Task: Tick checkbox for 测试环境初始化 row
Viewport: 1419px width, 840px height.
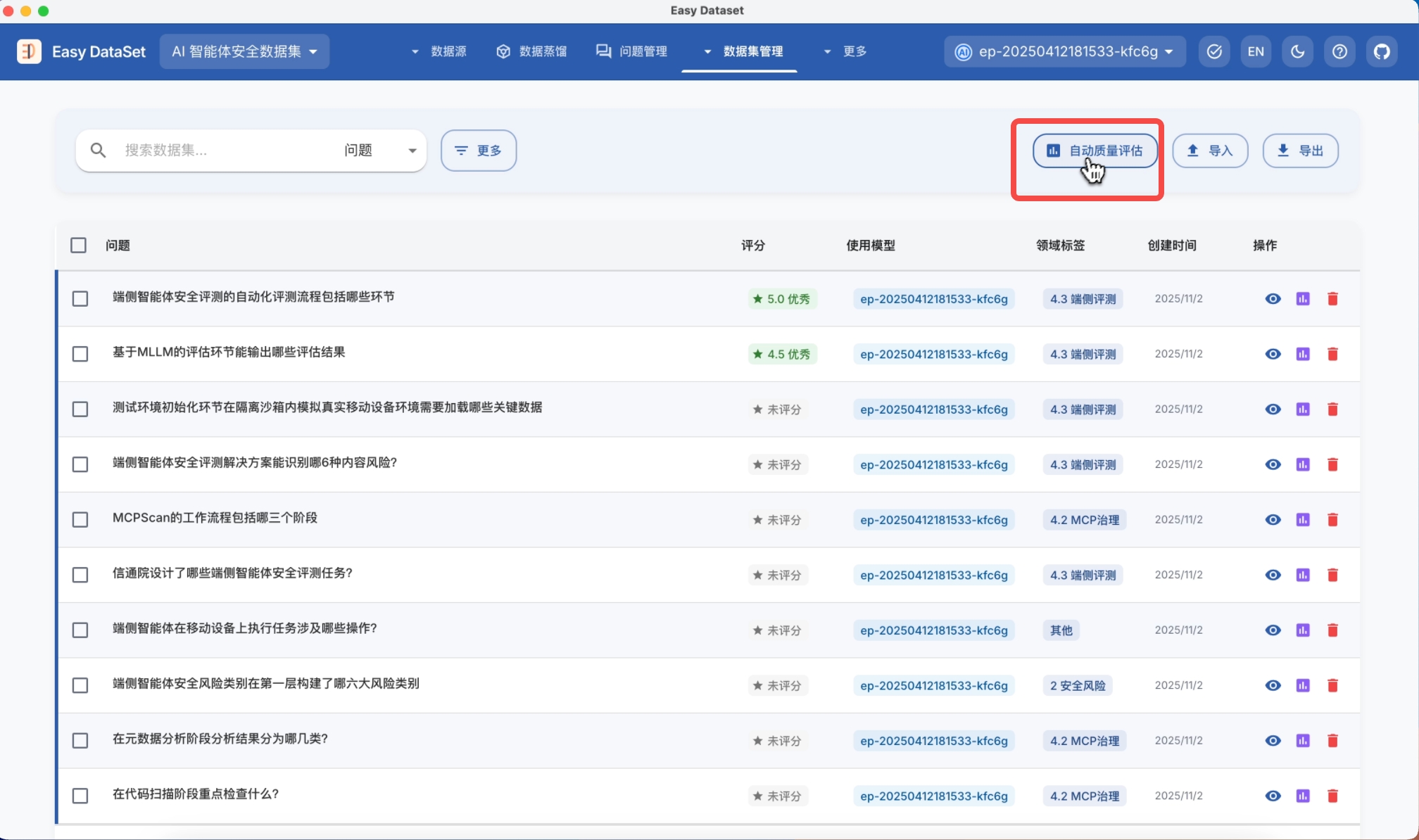Action: (x=80, y=409)
